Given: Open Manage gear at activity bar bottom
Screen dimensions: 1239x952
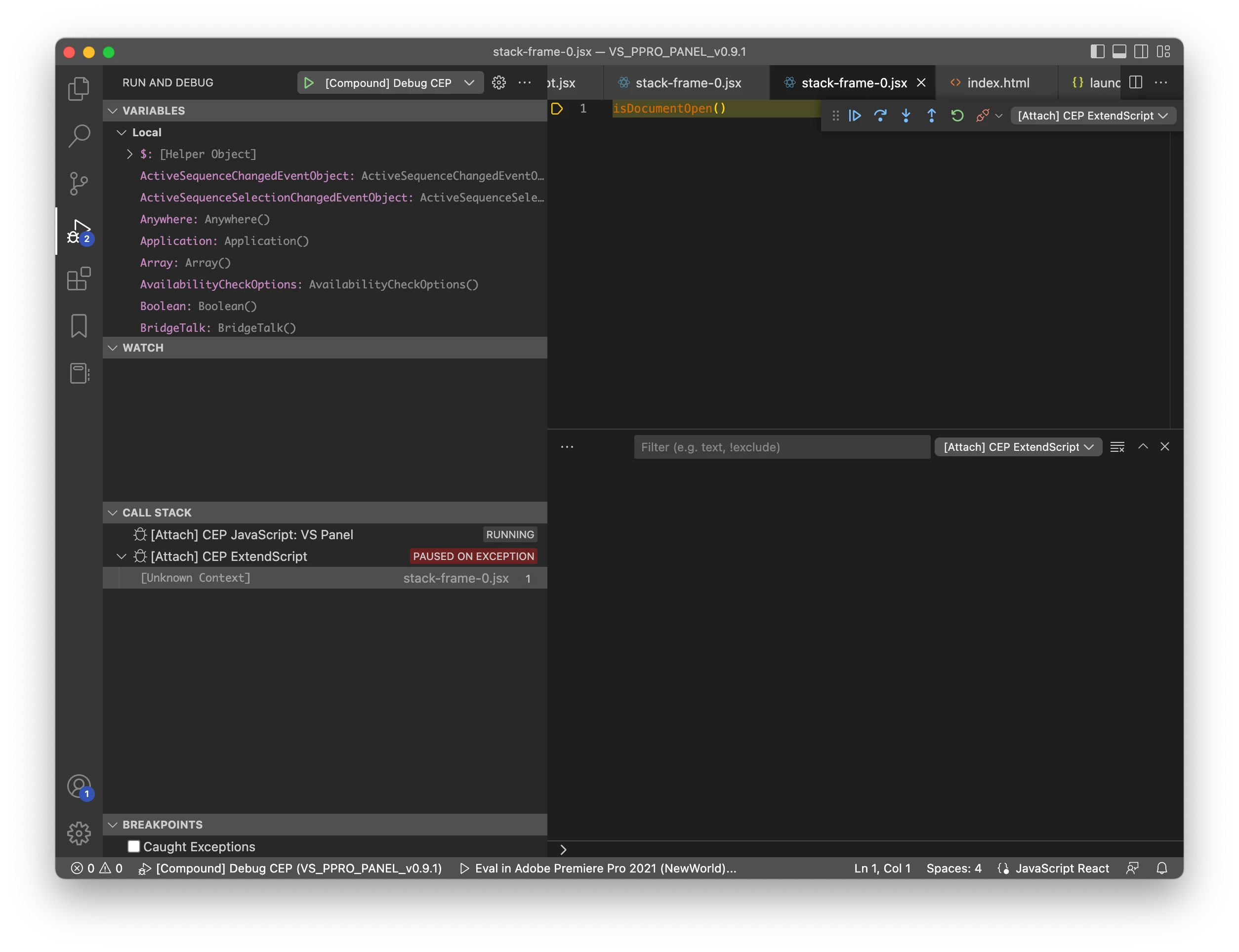Looking at the screenshot, I should point(79,833).
